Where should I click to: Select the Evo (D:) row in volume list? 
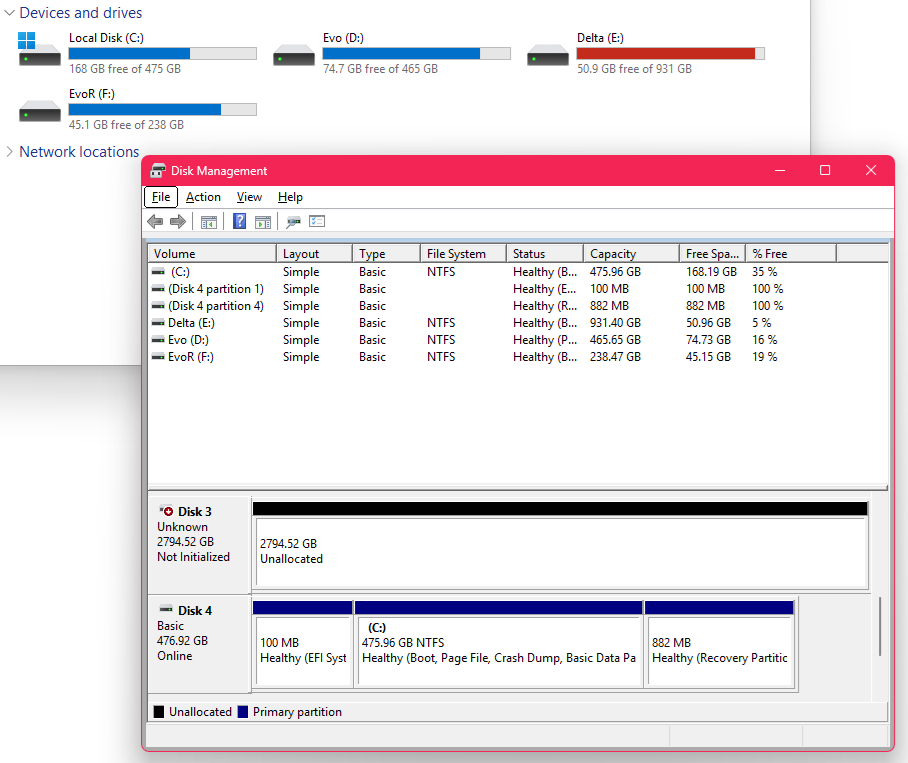coord(518,340)
